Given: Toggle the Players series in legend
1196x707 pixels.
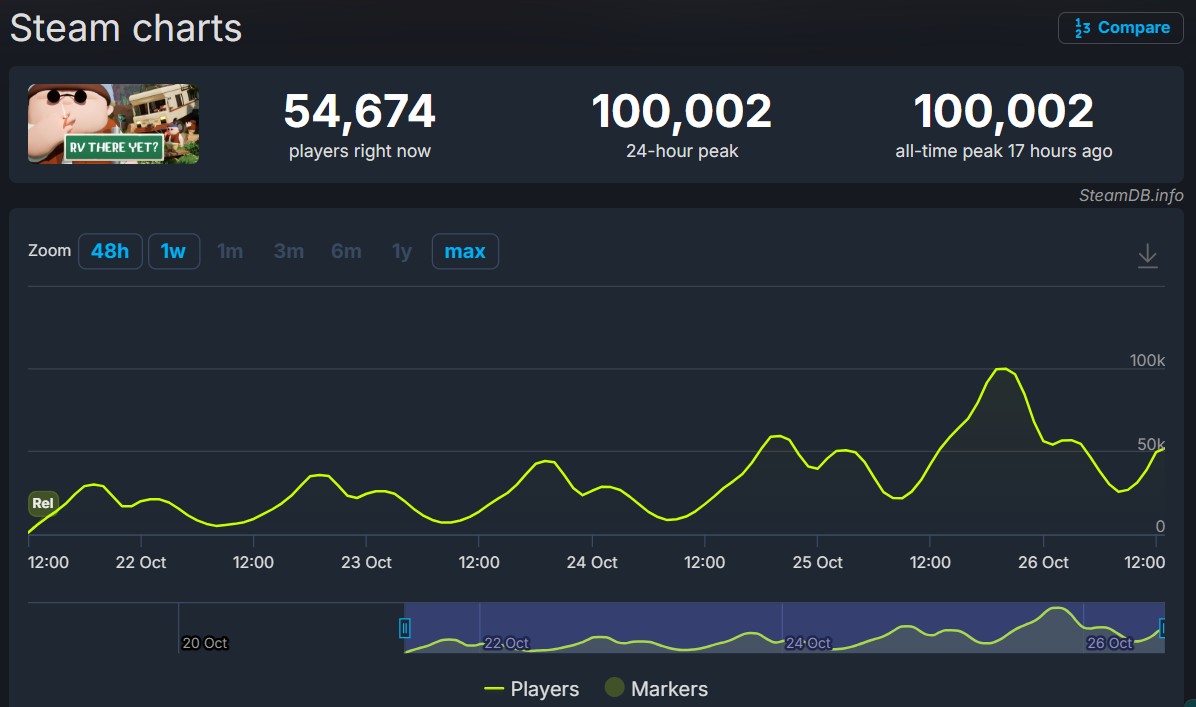Looking at the screenshot, I should [x=531, y=689].
